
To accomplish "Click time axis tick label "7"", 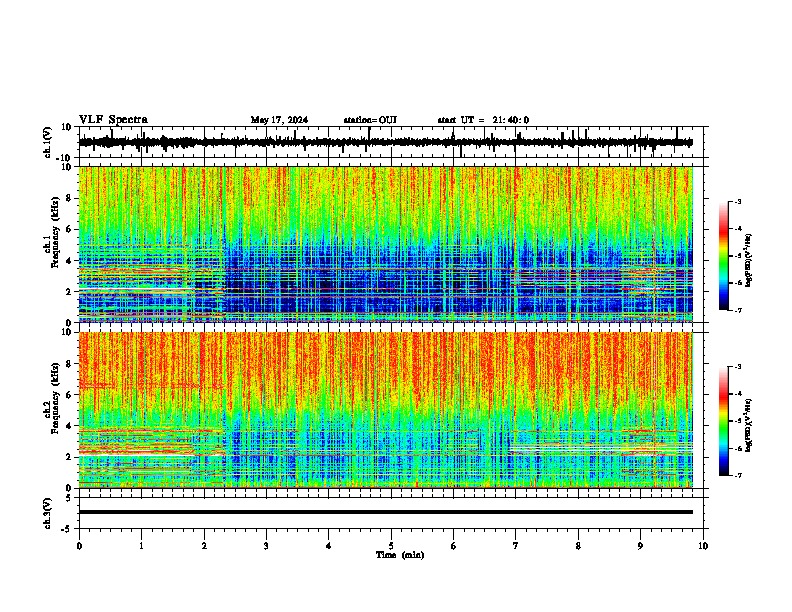I will click(516, 546).
